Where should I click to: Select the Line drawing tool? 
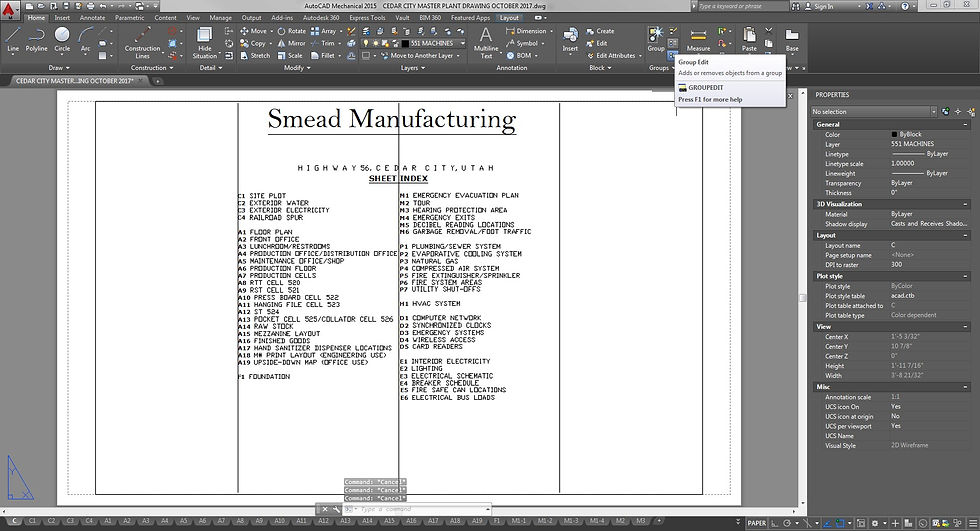(12, 39)
